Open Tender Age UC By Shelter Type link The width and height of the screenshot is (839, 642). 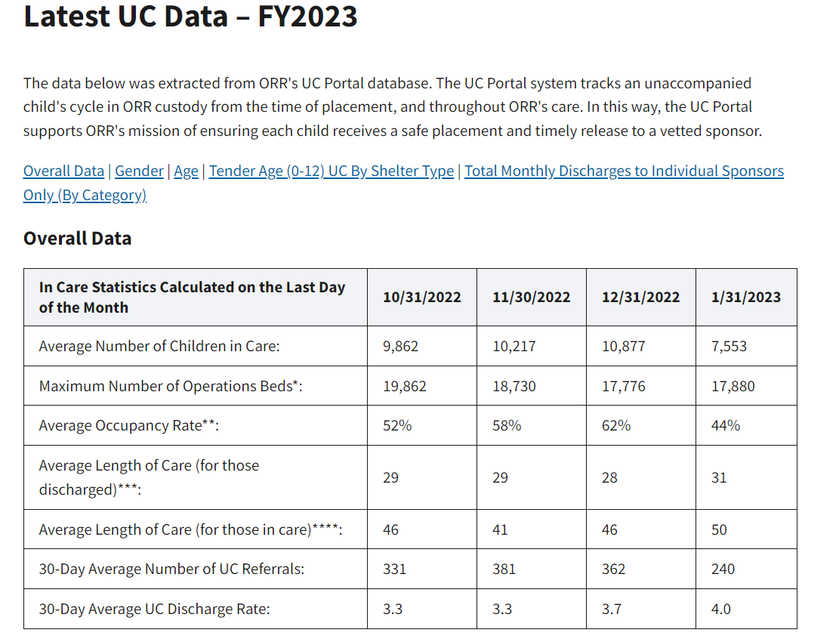click(331, 171)
